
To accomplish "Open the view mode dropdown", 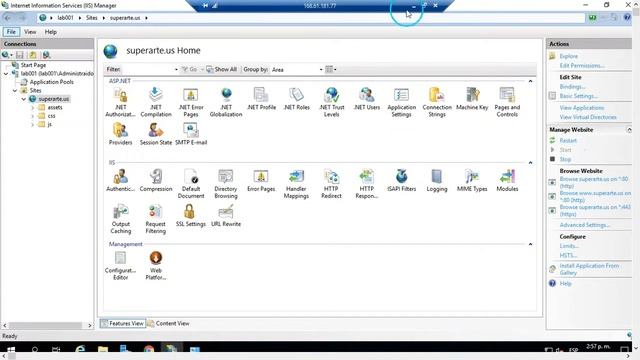I will click(x=331, y=69).
